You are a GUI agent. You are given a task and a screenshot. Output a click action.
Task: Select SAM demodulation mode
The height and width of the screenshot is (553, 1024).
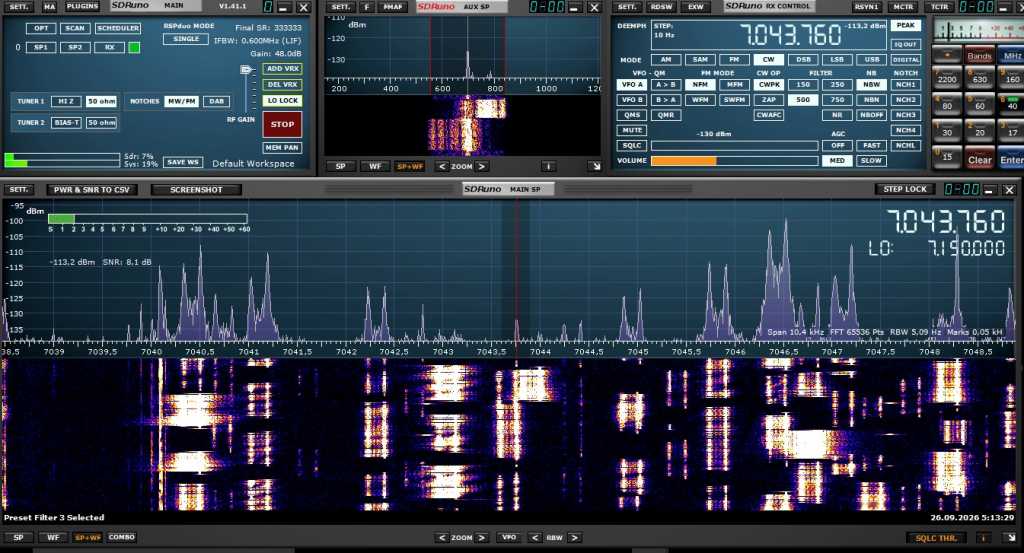click(700, 59)
